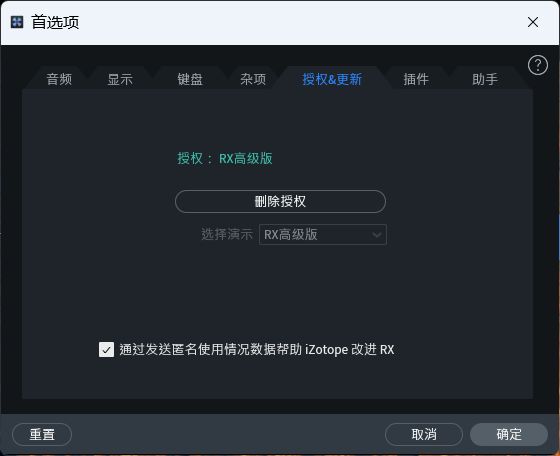Close the 首选项 dialog window
The height and width of the screenshot is (456, 560).
pos(533,22)
